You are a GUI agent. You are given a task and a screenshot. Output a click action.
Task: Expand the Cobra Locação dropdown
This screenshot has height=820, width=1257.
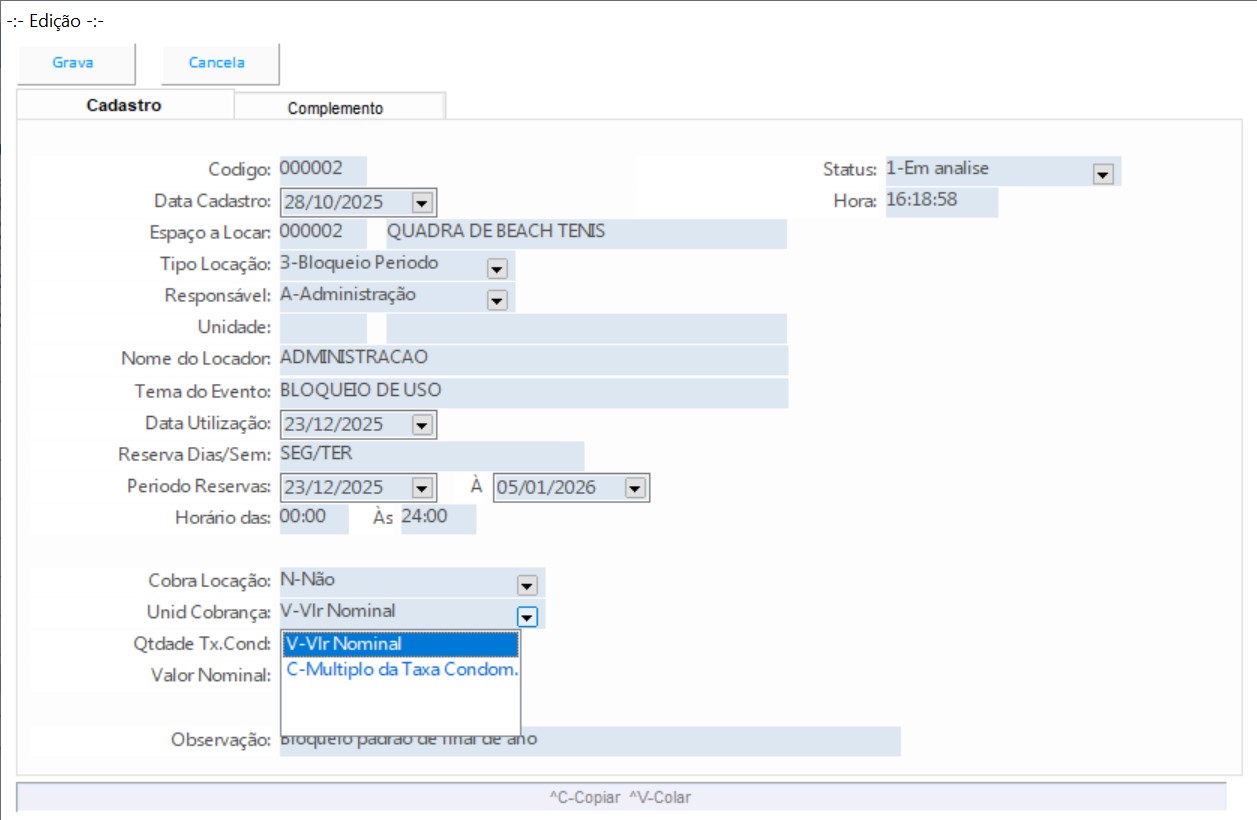527,585
